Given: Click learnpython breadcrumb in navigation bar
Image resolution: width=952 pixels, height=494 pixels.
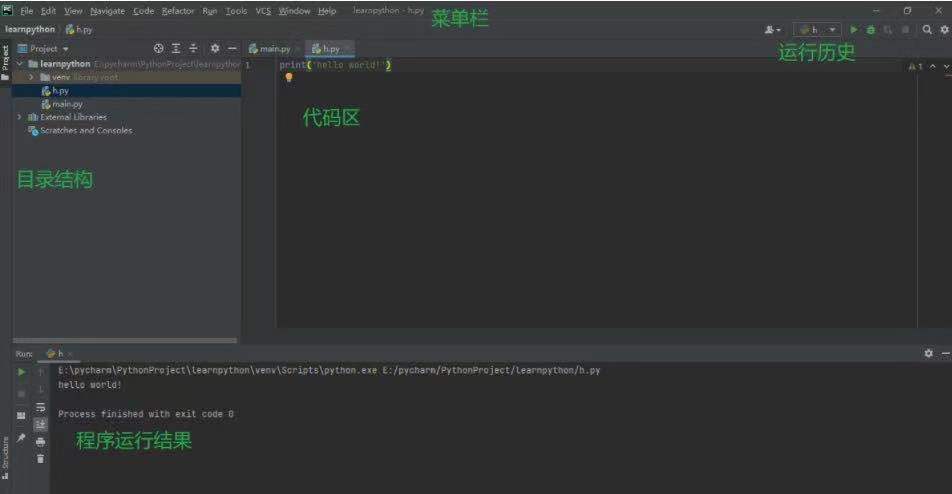Looking at the screenshot, I should tap(30, 29).
